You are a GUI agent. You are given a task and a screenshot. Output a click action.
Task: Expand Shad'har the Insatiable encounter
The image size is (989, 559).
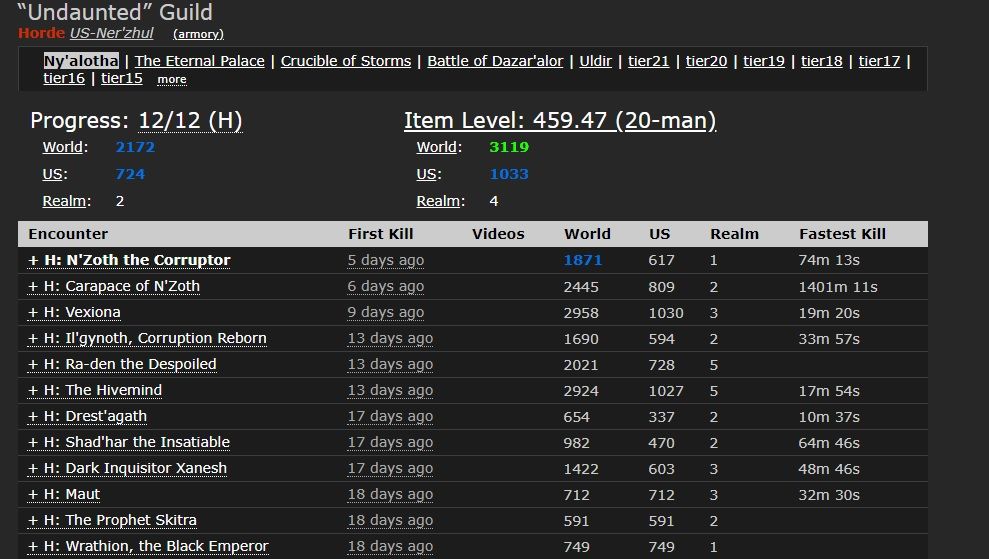click(129, 442)
